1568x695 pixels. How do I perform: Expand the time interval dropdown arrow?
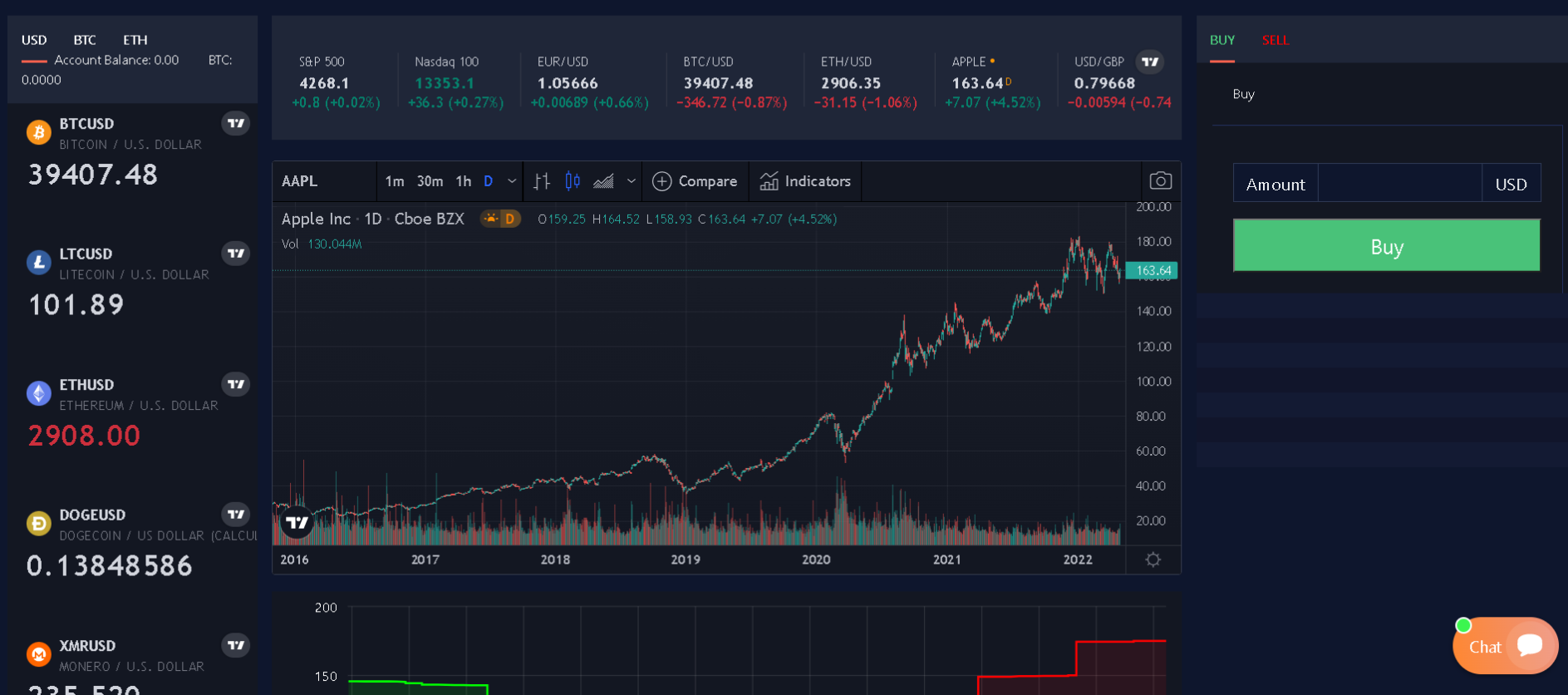512,181
